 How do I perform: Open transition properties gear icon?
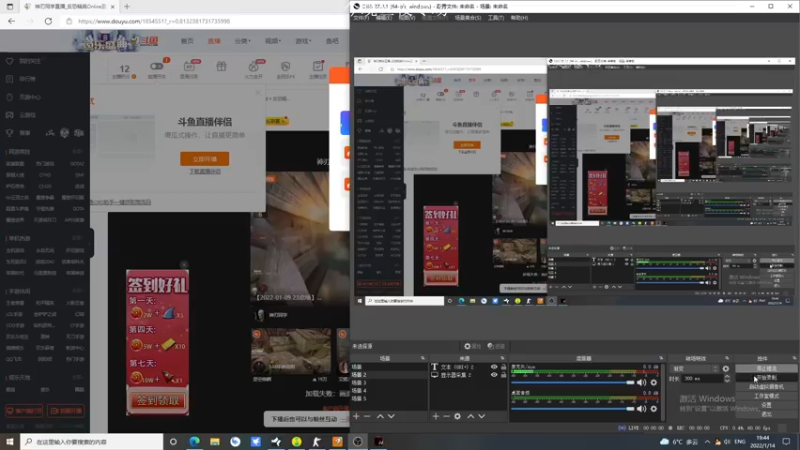click(x=726, y=368)
